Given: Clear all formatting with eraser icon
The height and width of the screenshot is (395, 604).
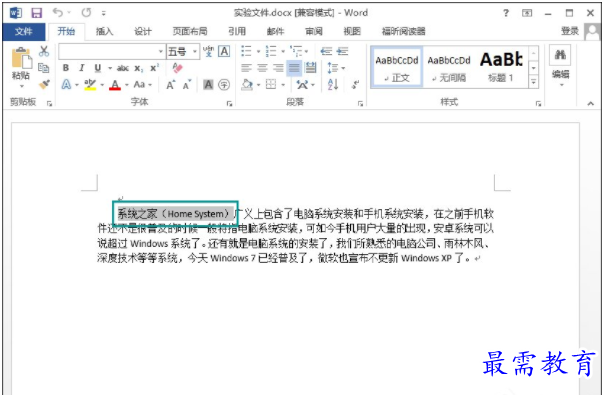Looking at the screenshot, I should (177, 68).
